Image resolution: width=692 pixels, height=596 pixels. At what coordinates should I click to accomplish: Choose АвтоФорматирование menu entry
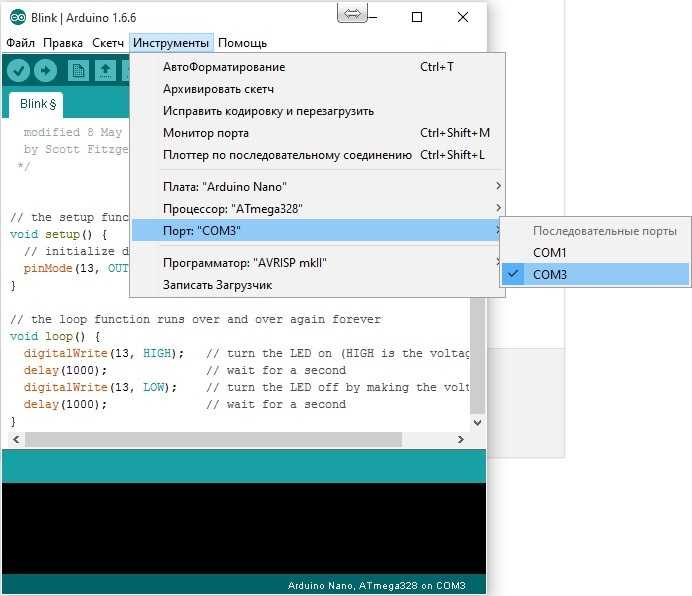point(317,67)
